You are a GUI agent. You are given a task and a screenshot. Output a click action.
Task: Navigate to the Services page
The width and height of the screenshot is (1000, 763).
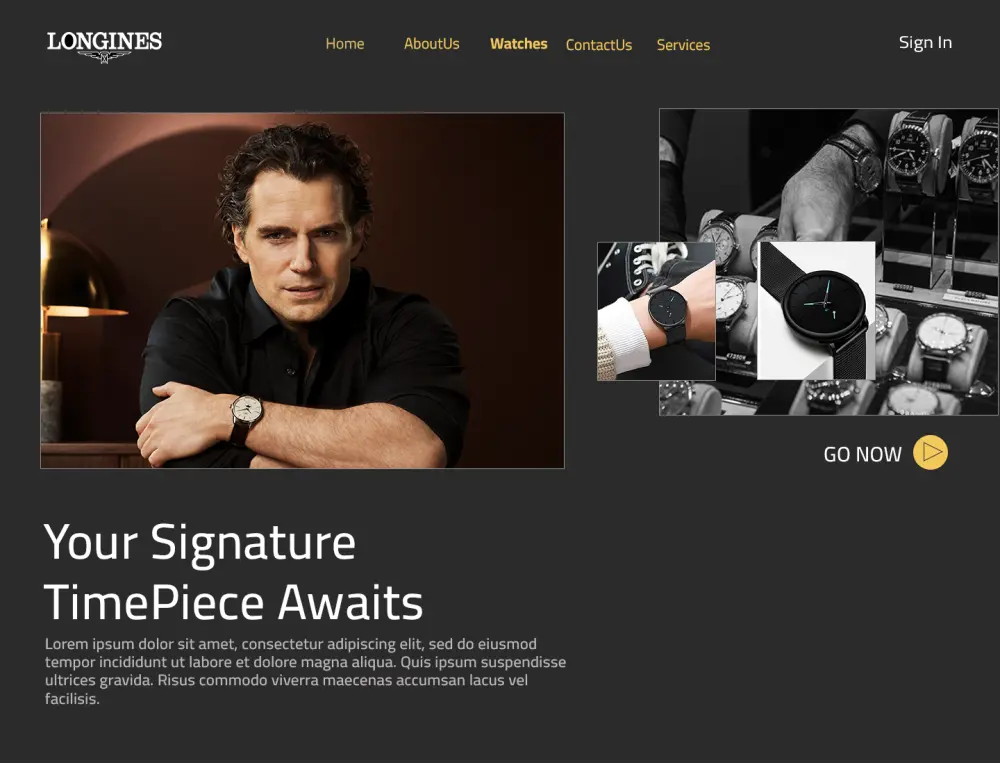point(683,45)
